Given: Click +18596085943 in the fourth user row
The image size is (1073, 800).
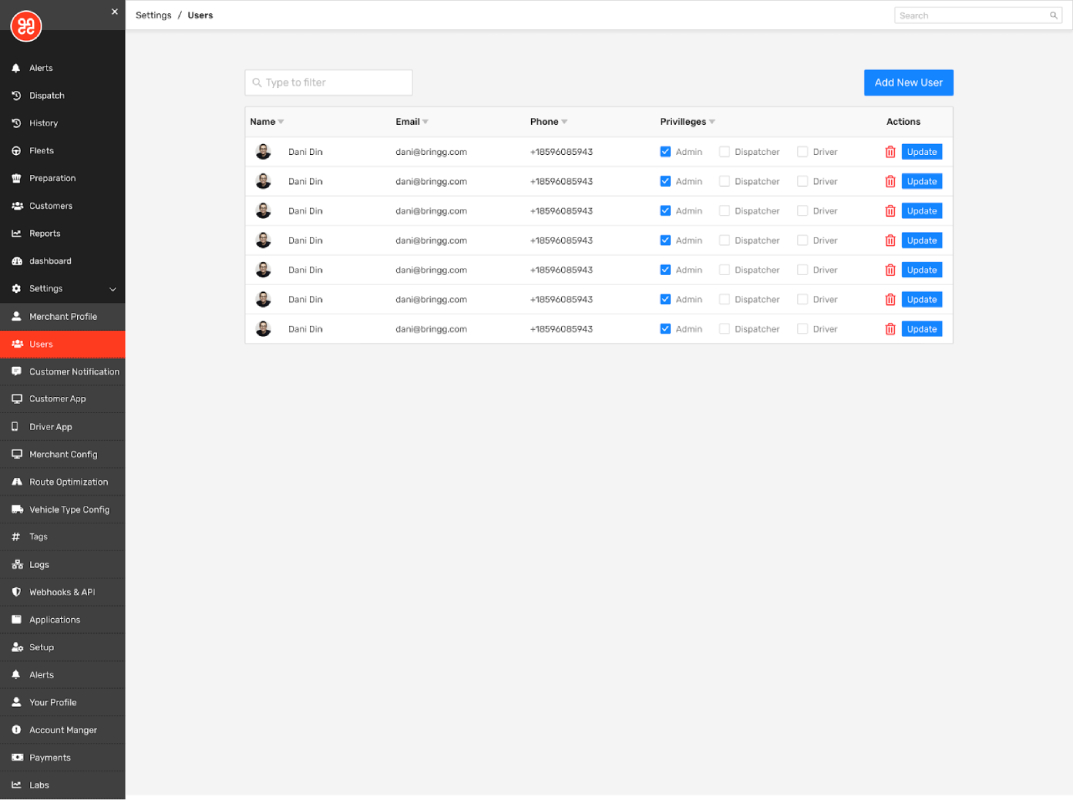Looking at the screenshot, I should [561, 240].
